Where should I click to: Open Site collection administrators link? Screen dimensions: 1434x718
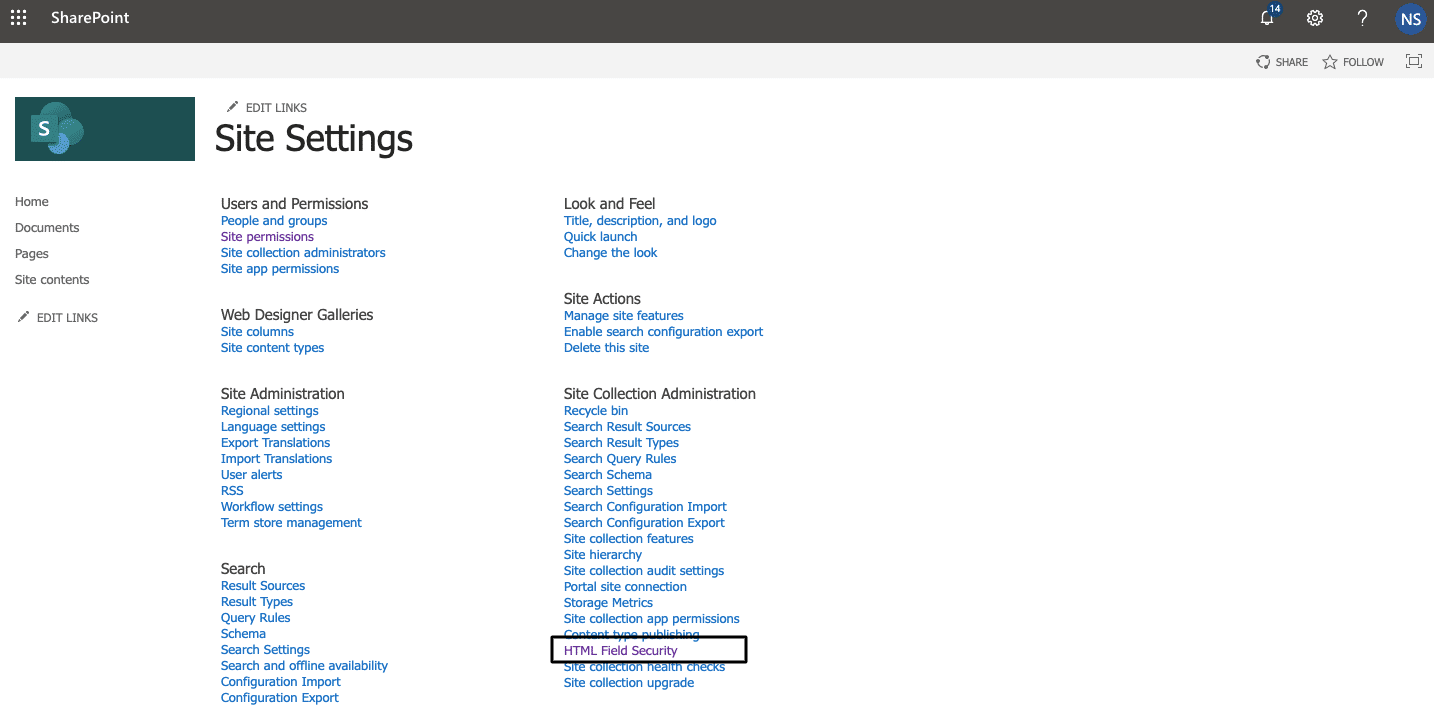pos(303,253)
